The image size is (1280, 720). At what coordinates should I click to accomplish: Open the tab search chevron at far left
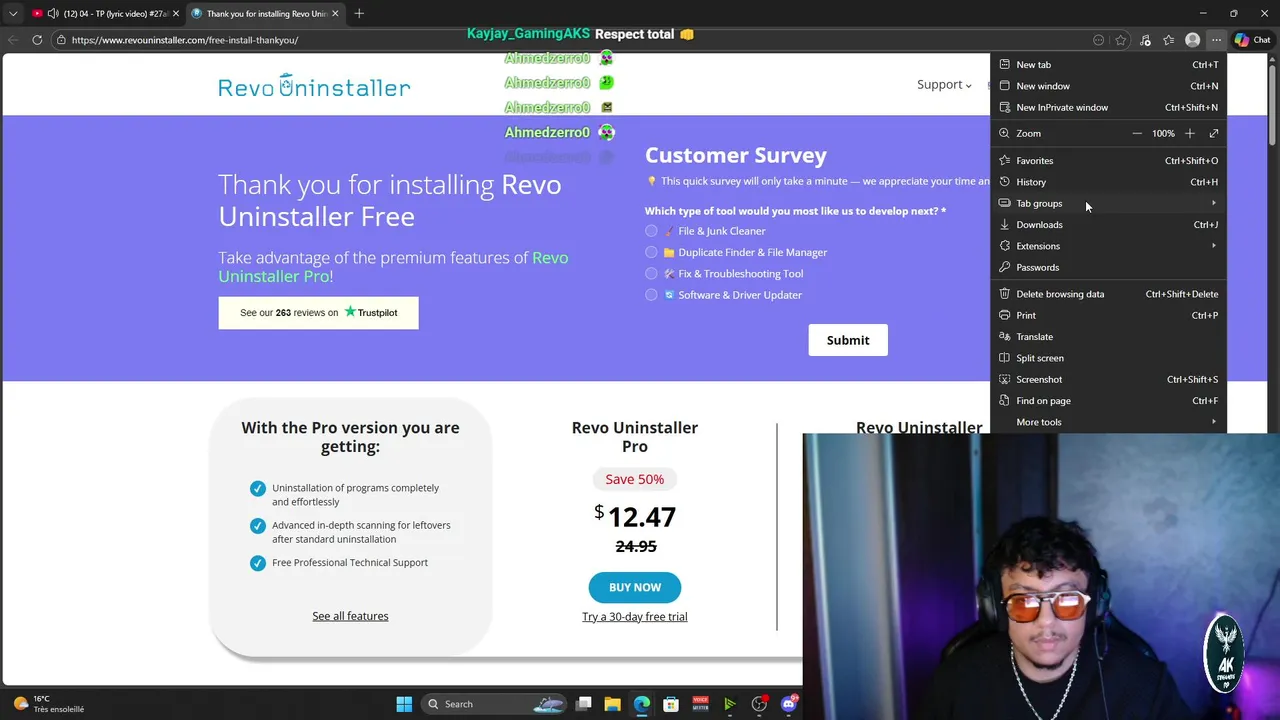(x=13, y=13)
